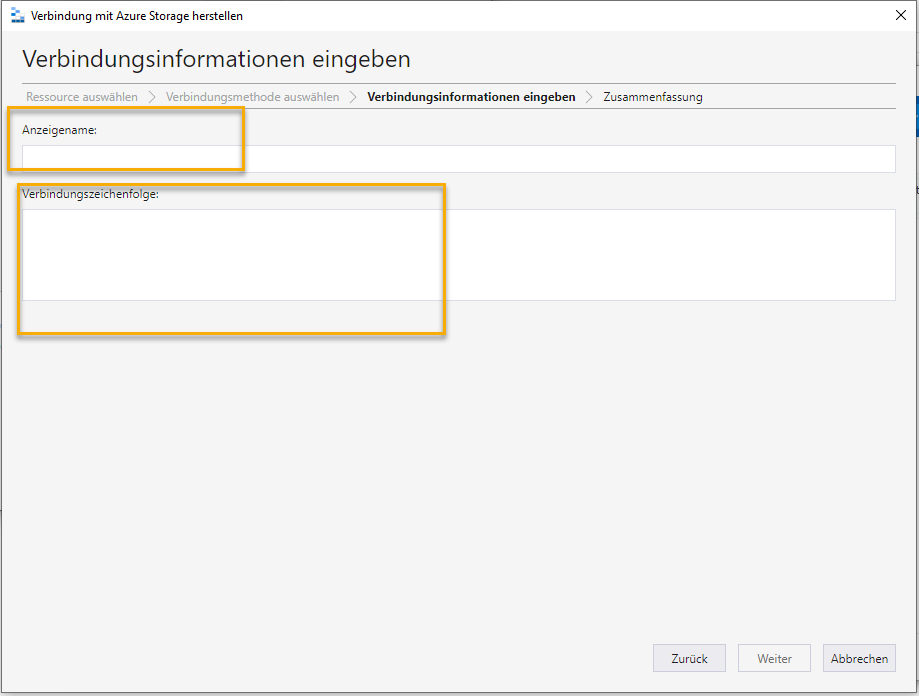919x696 pixels.
Task: Click inside the Verbindungszeichenfolge text area
Action: click(x=458, y=254)
